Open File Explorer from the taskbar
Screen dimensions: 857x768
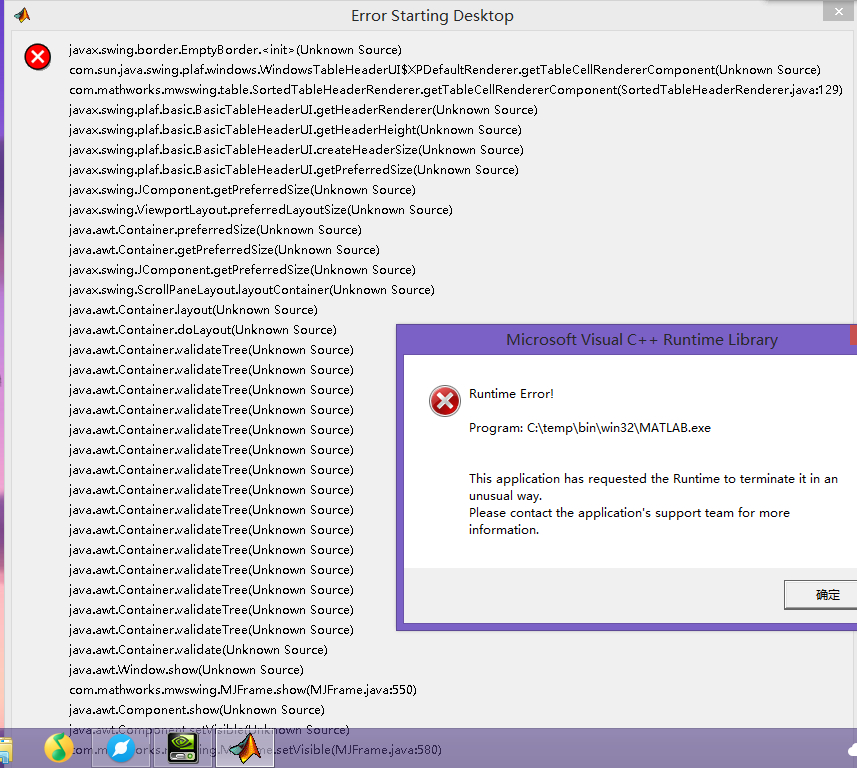5,750
